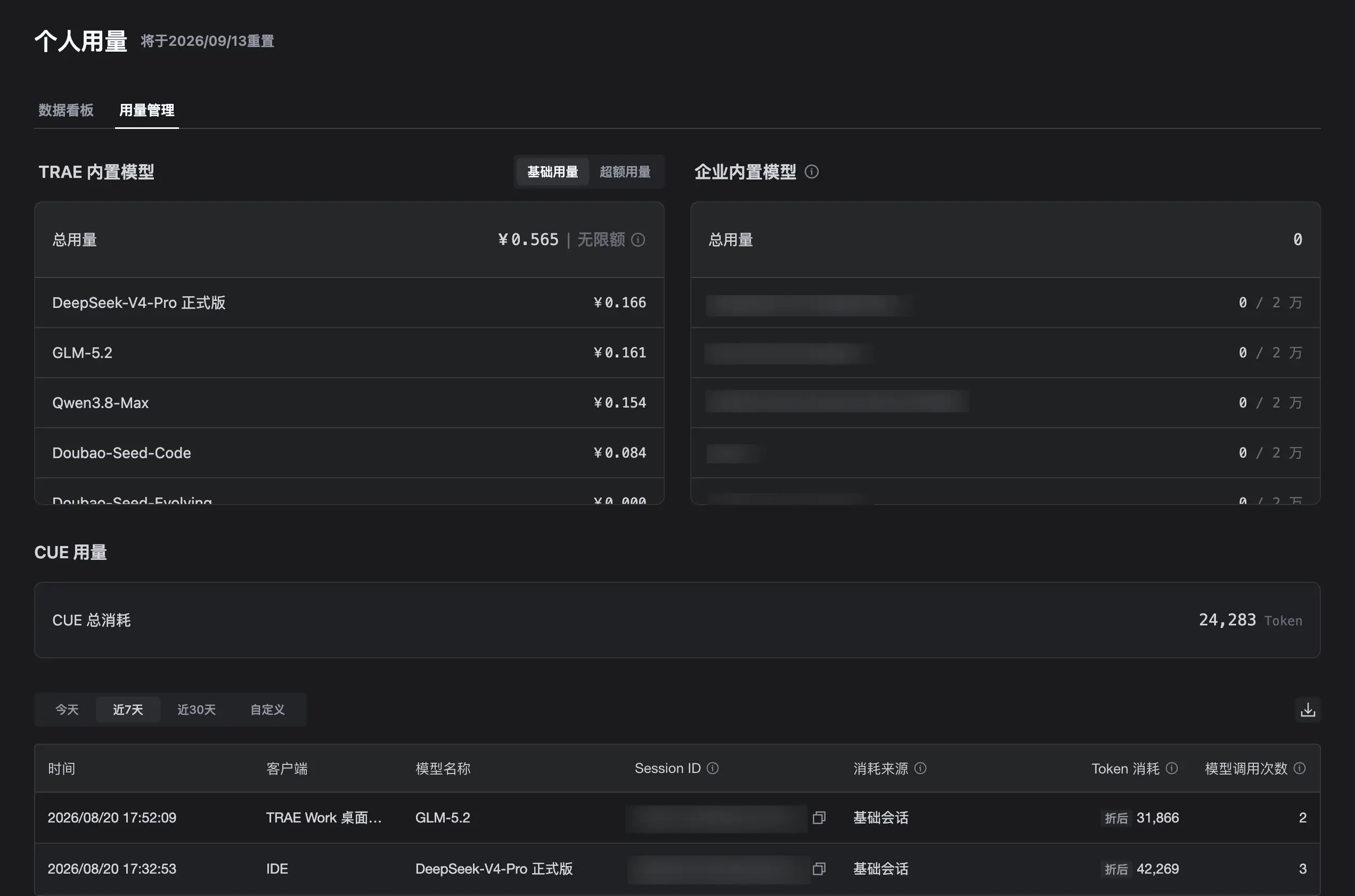Click the 模型名称 column header

click(x=443, y=769)
